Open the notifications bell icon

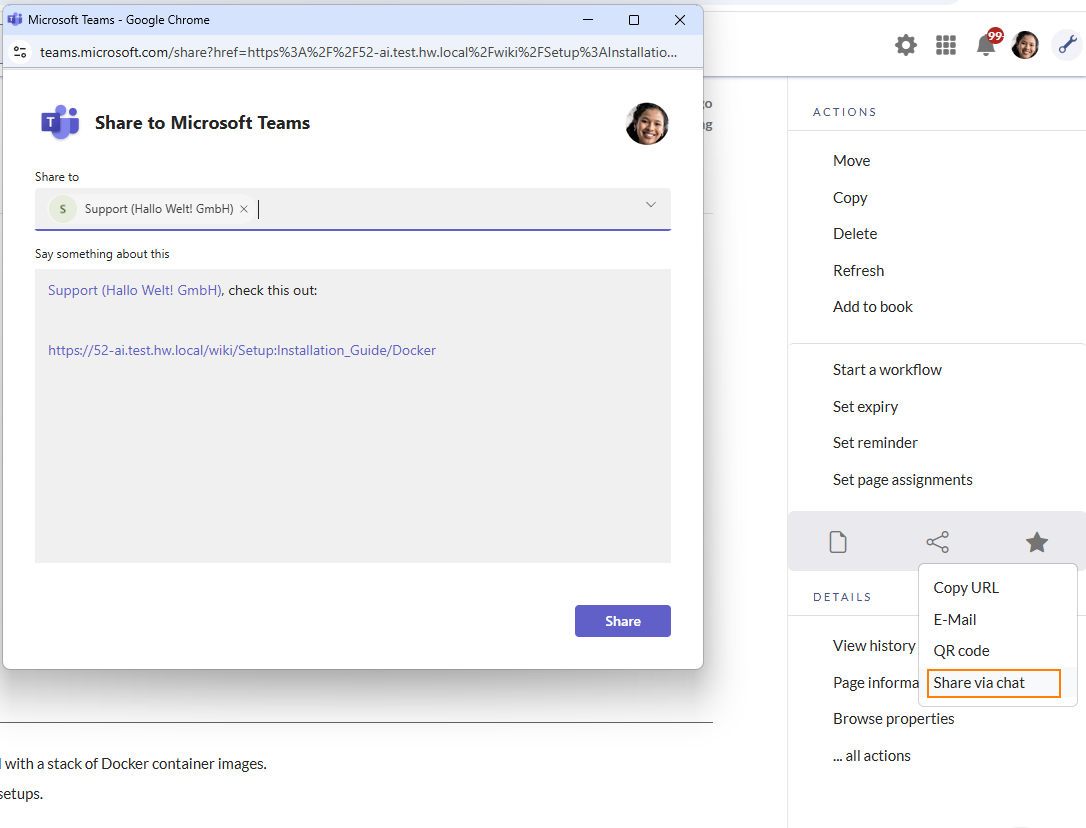(x=986, y=45)
